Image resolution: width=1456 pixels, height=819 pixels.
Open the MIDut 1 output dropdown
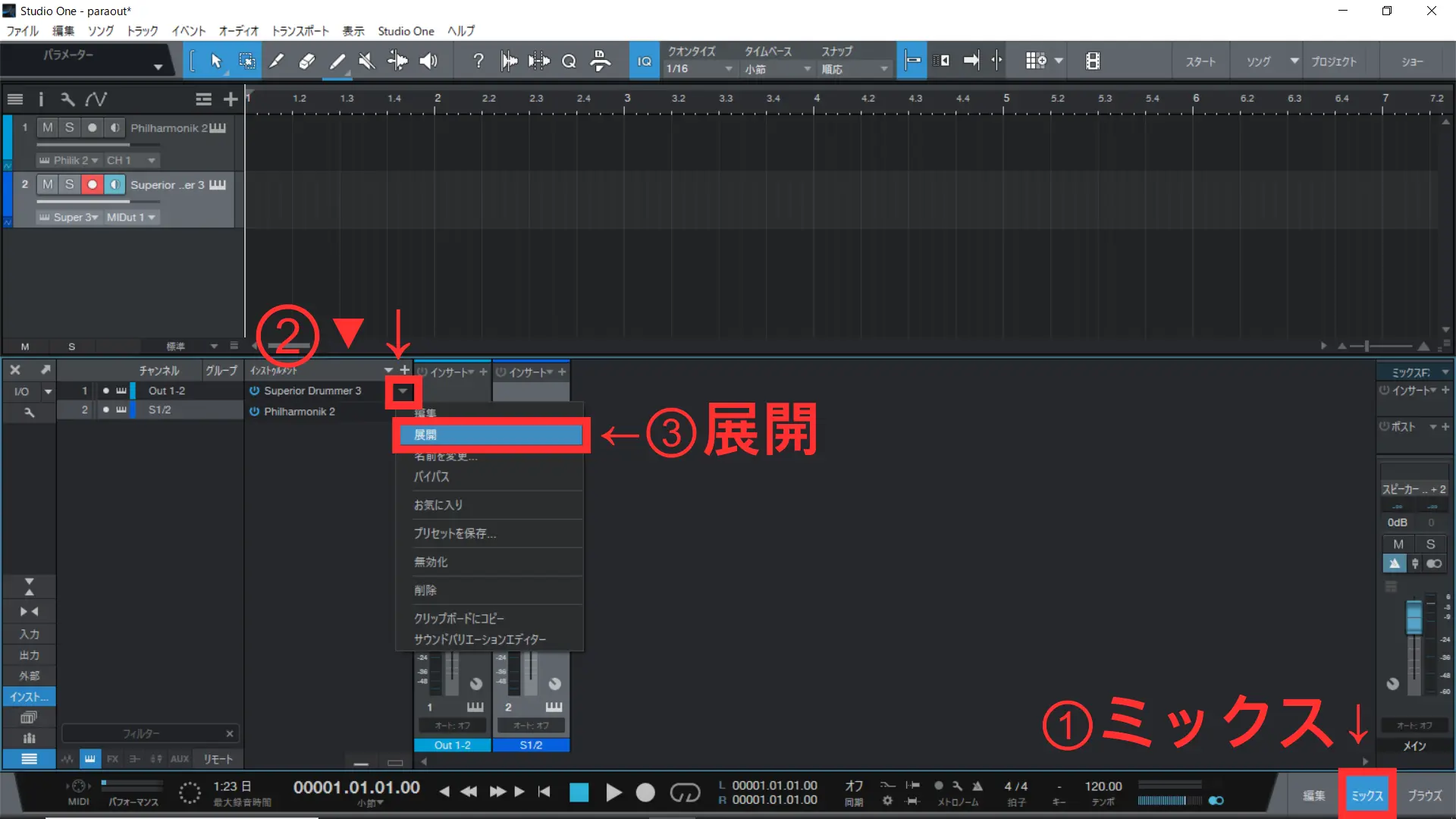(130, 218)
